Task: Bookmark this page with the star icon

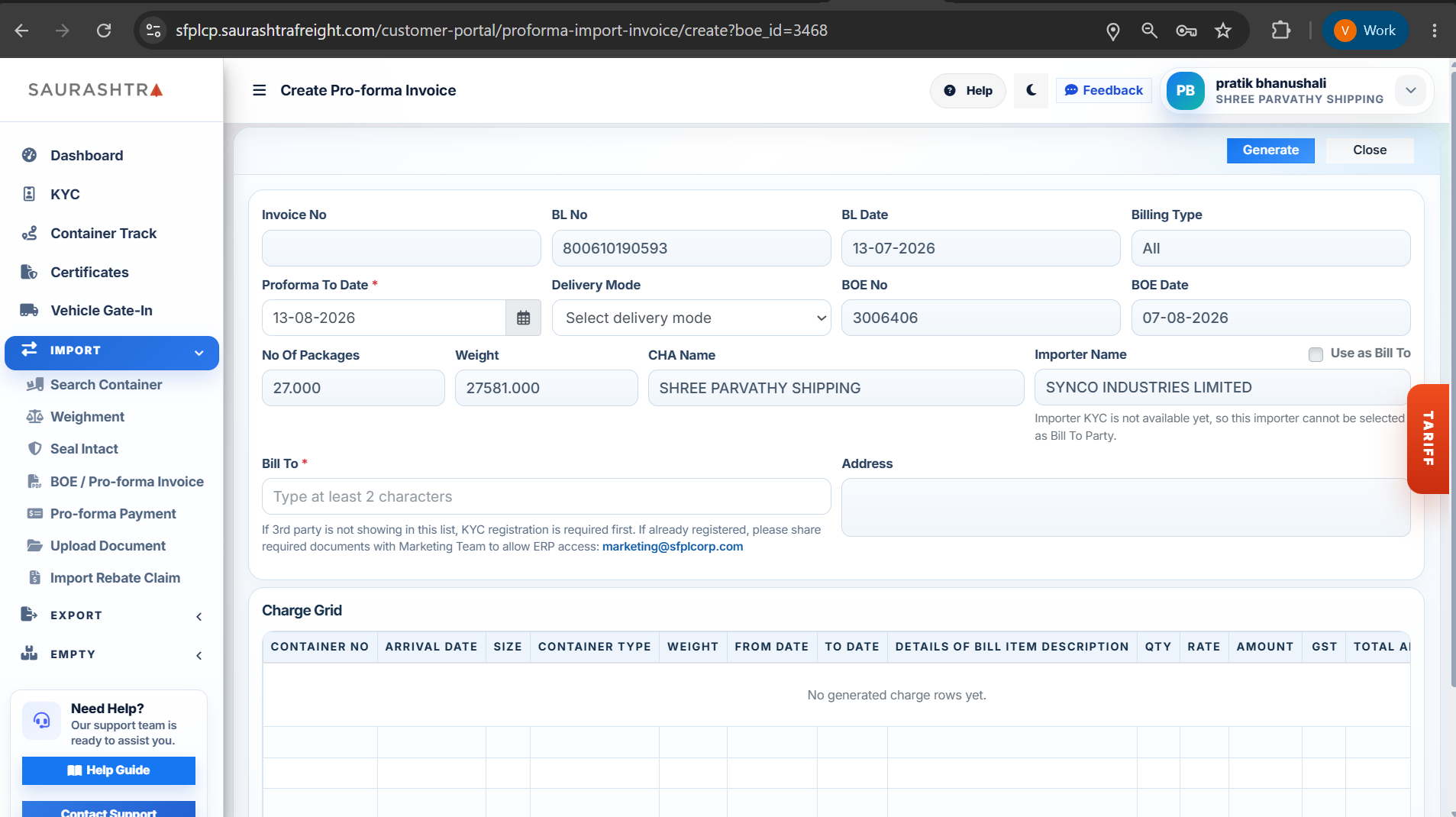Action: tap(1223, 31)
